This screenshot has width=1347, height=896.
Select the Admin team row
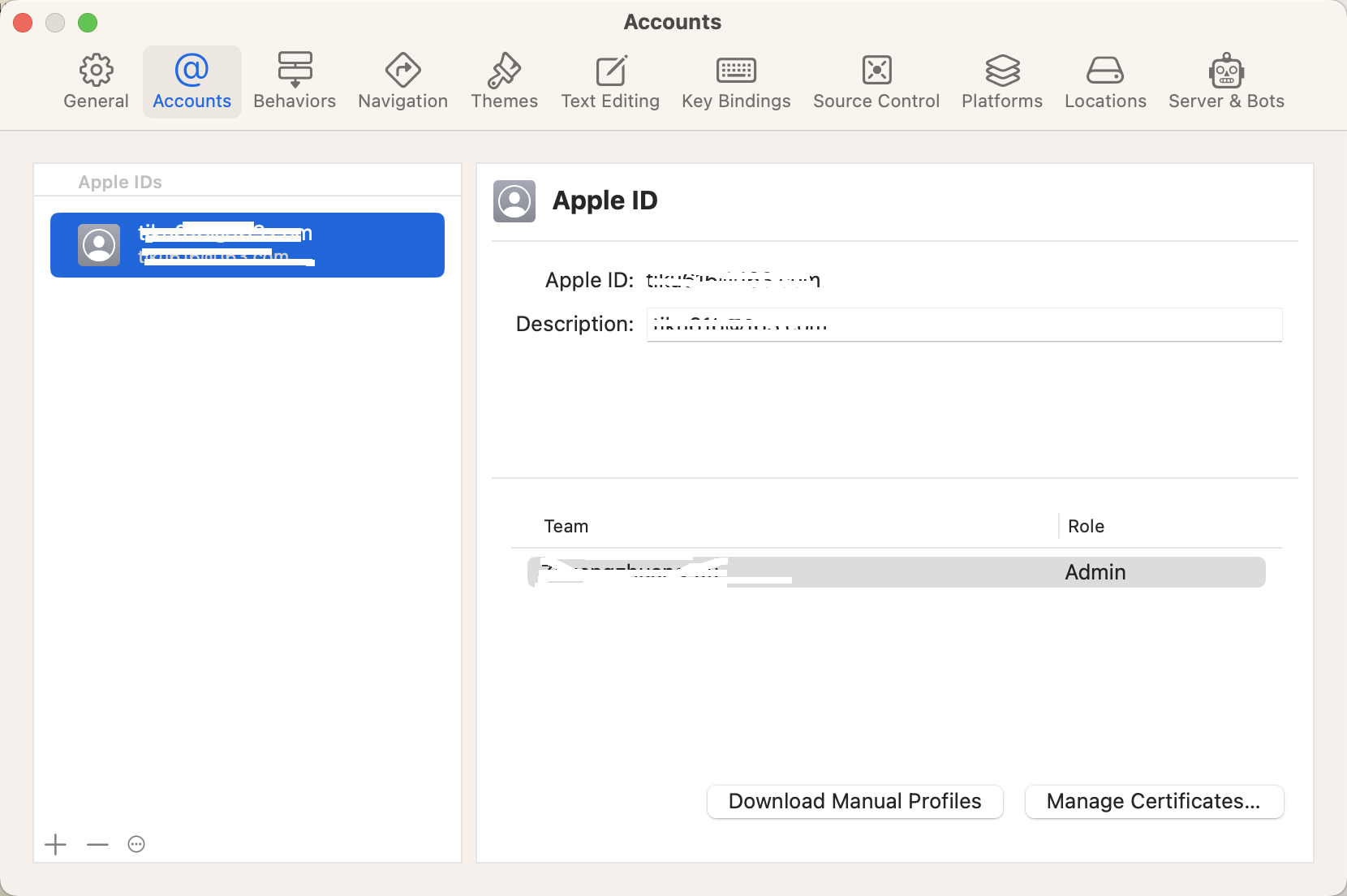pyautogui.click(x=897, y=572)
